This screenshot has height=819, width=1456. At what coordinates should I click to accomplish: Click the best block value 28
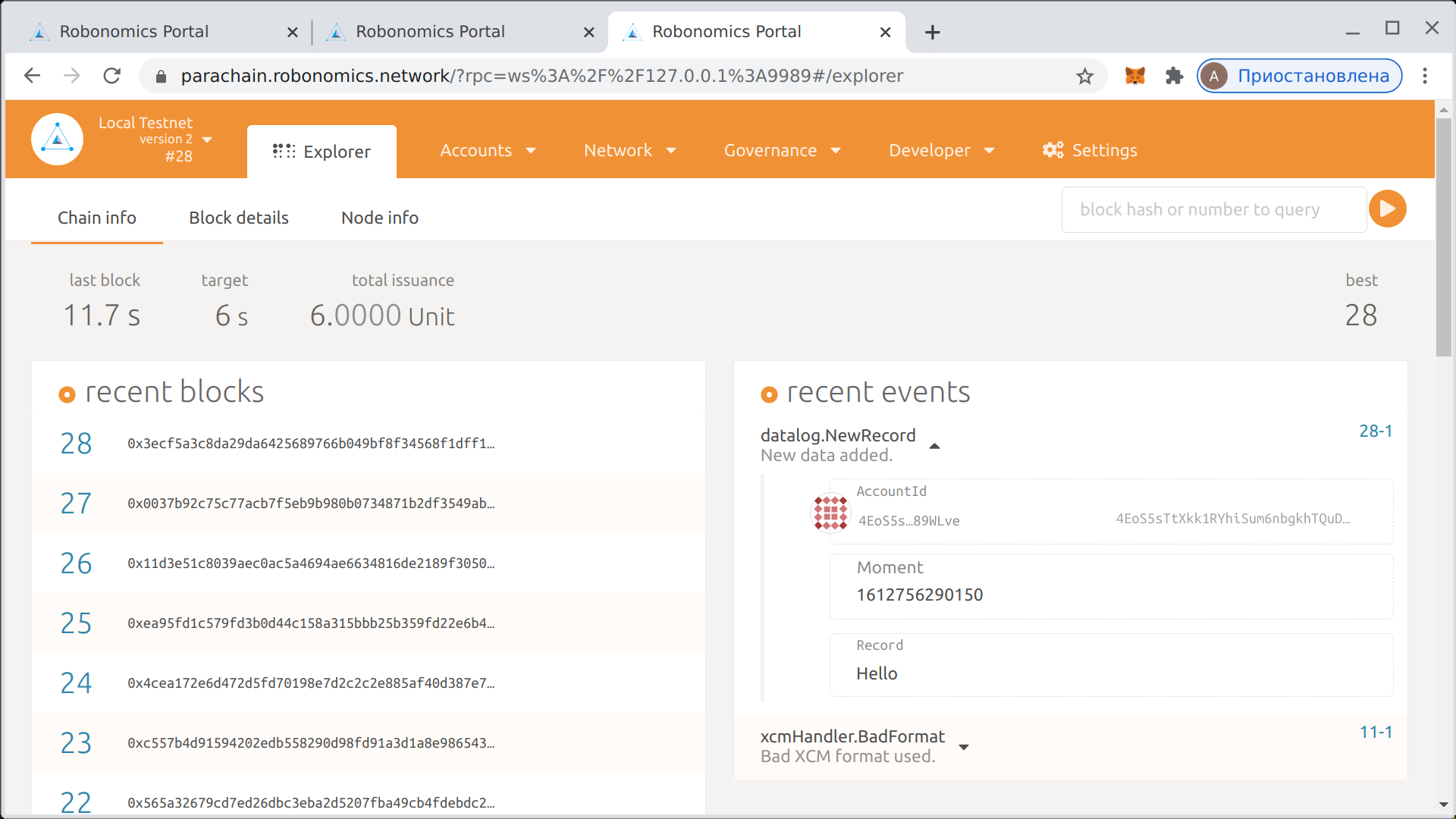(1361, 315)
